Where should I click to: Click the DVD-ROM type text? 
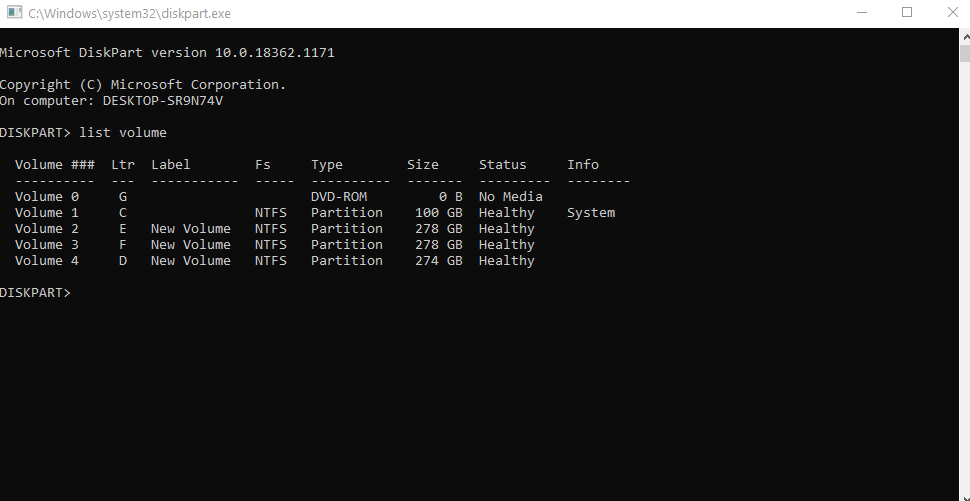click(339, 197)
